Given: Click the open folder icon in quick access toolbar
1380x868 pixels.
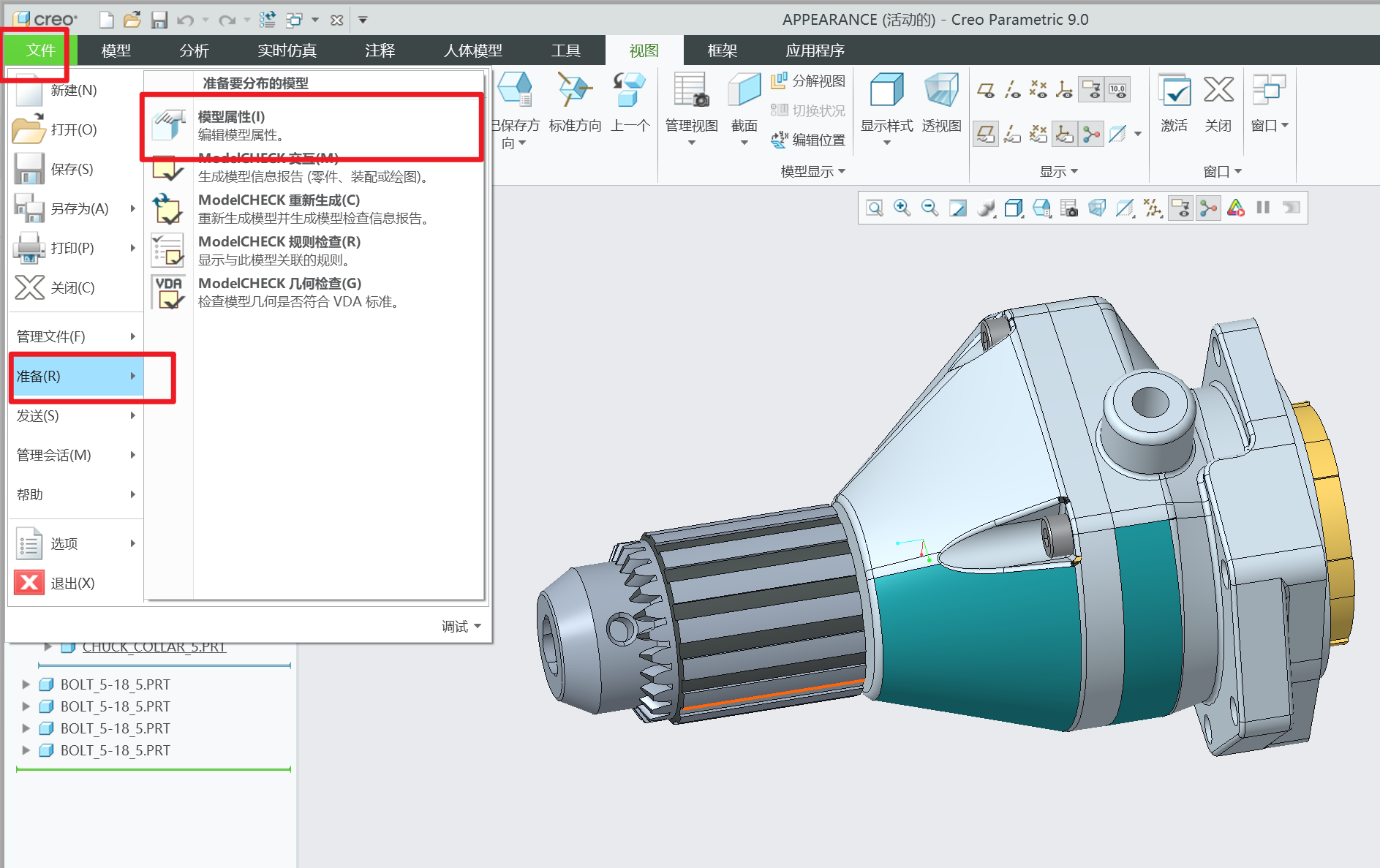Looking at the screenshot, I should point(132,20).
